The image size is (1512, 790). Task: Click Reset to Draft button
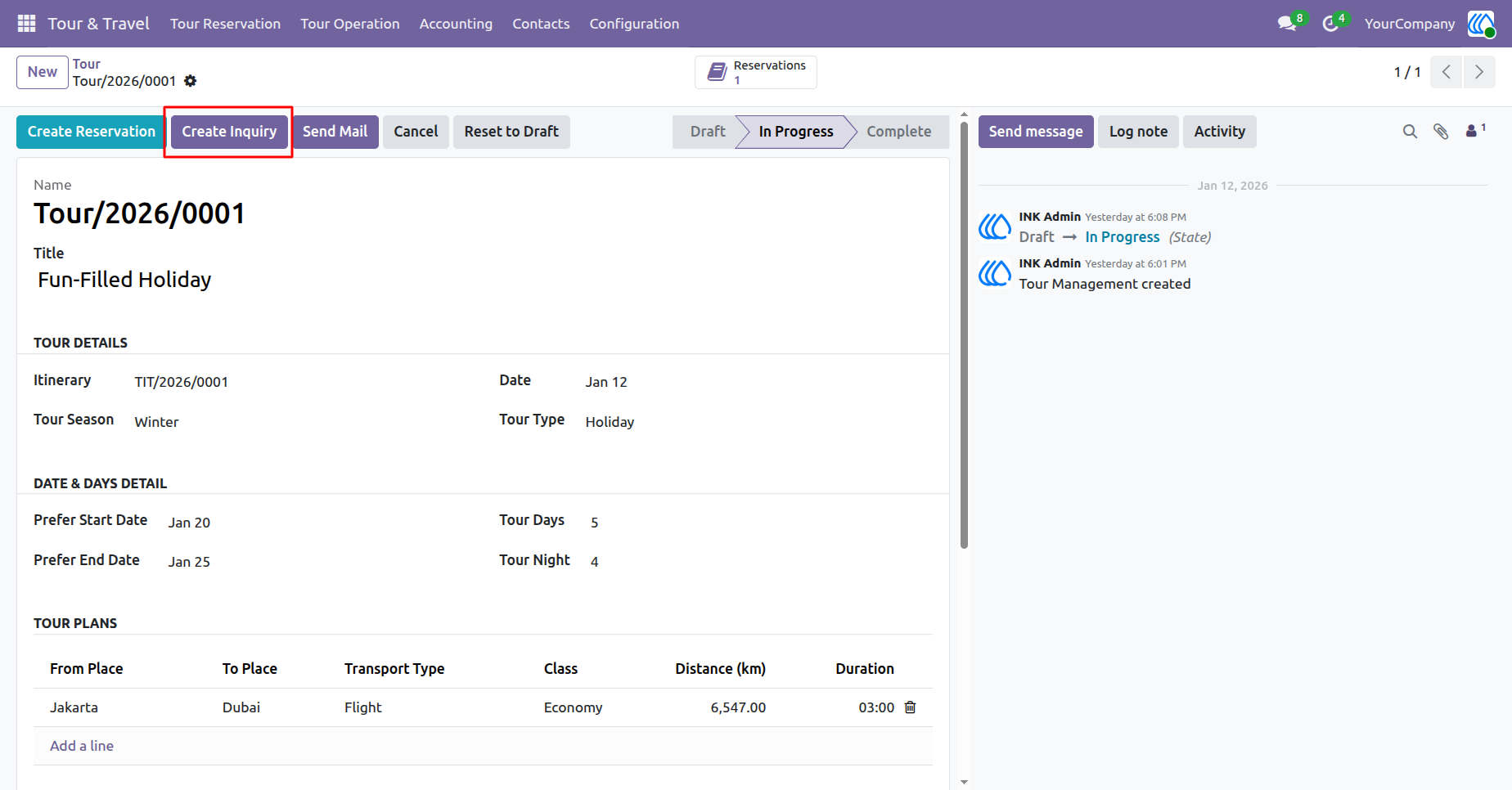tap(511, 132)
